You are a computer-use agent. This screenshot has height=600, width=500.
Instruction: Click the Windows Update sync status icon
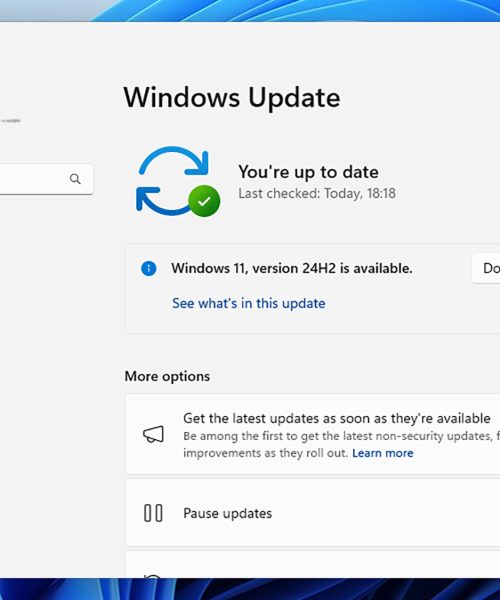(x=178, y=181)
